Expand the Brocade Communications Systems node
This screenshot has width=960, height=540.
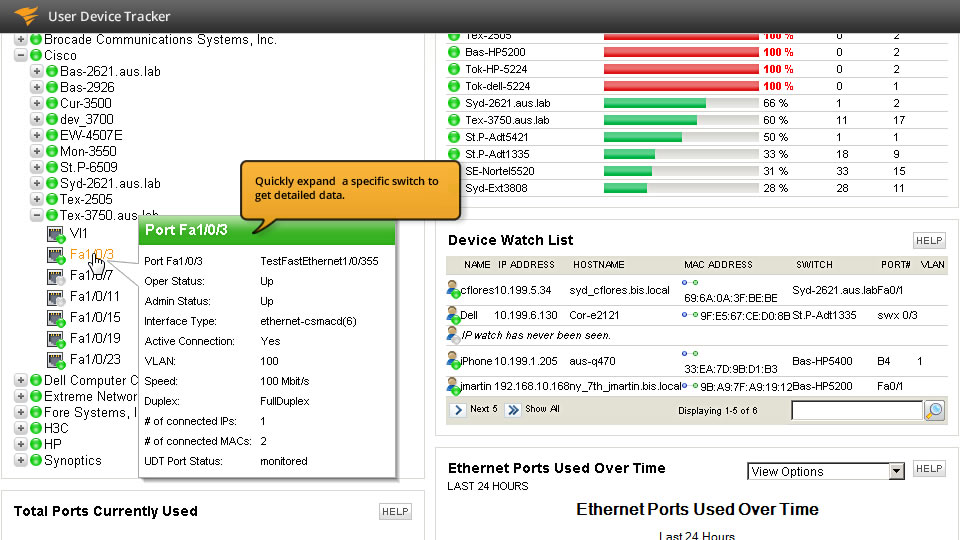click(21, 39)
